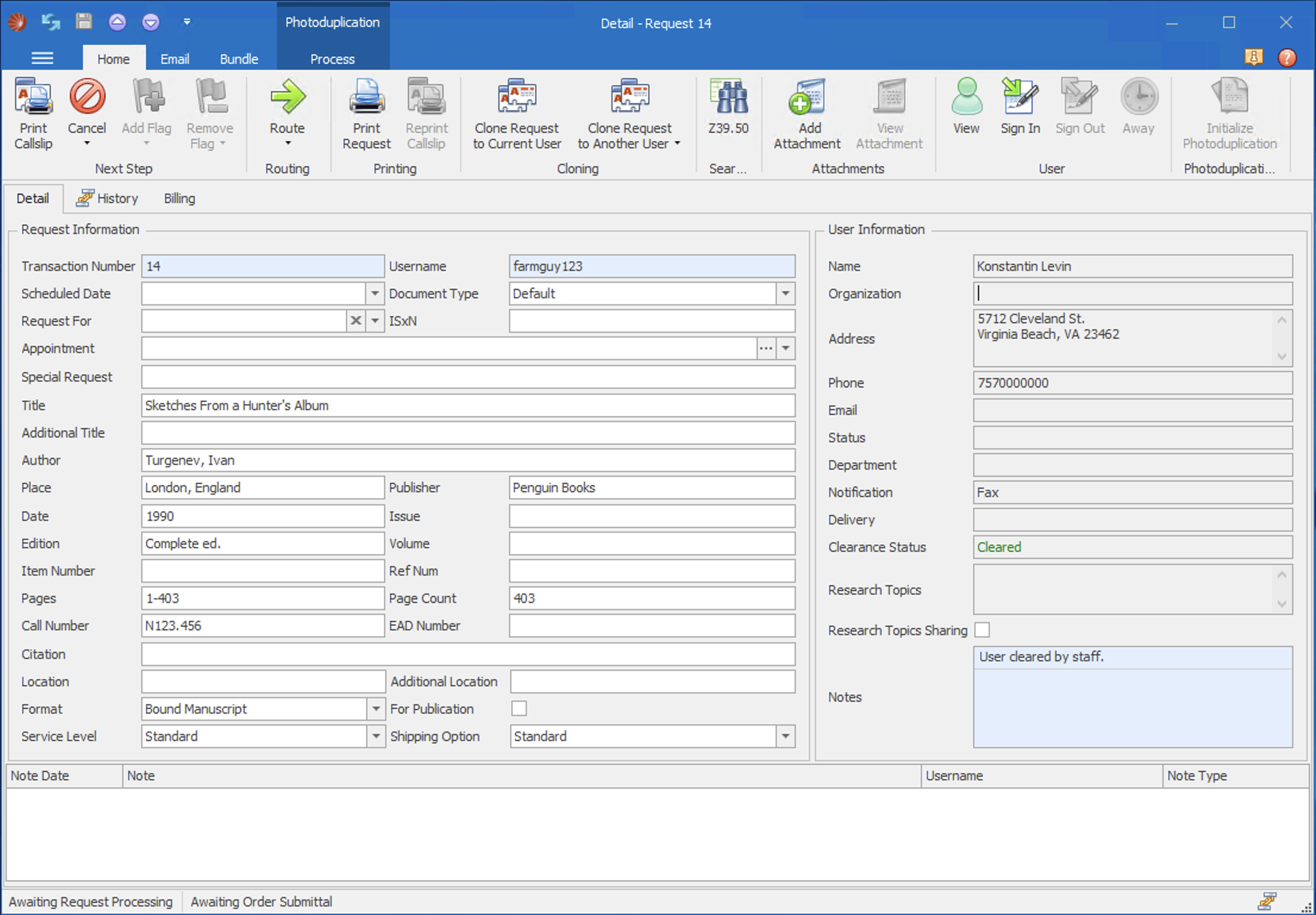Save the request using quick access toolbar
This screenshot has width=1316, height=915.
click(x=84, y=22)
